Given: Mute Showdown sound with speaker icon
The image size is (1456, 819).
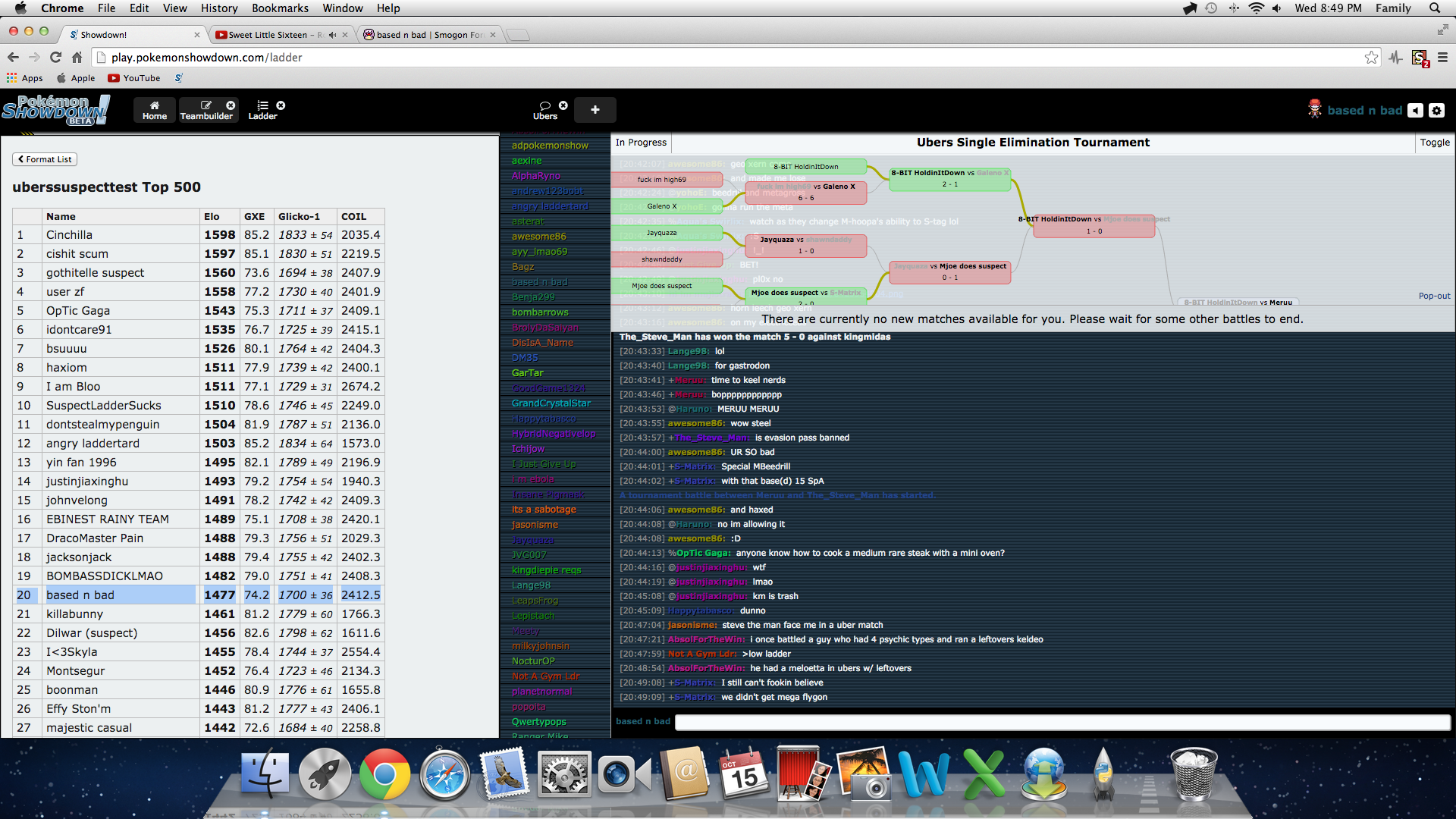Looking at the screenshot, I should 1415,111.
